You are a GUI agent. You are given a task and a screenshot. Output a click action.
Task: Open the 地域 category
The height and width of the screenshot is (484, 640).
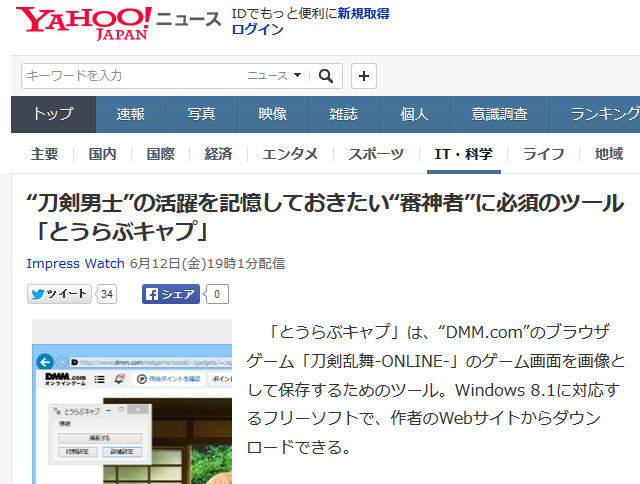[x=609, y=154]
